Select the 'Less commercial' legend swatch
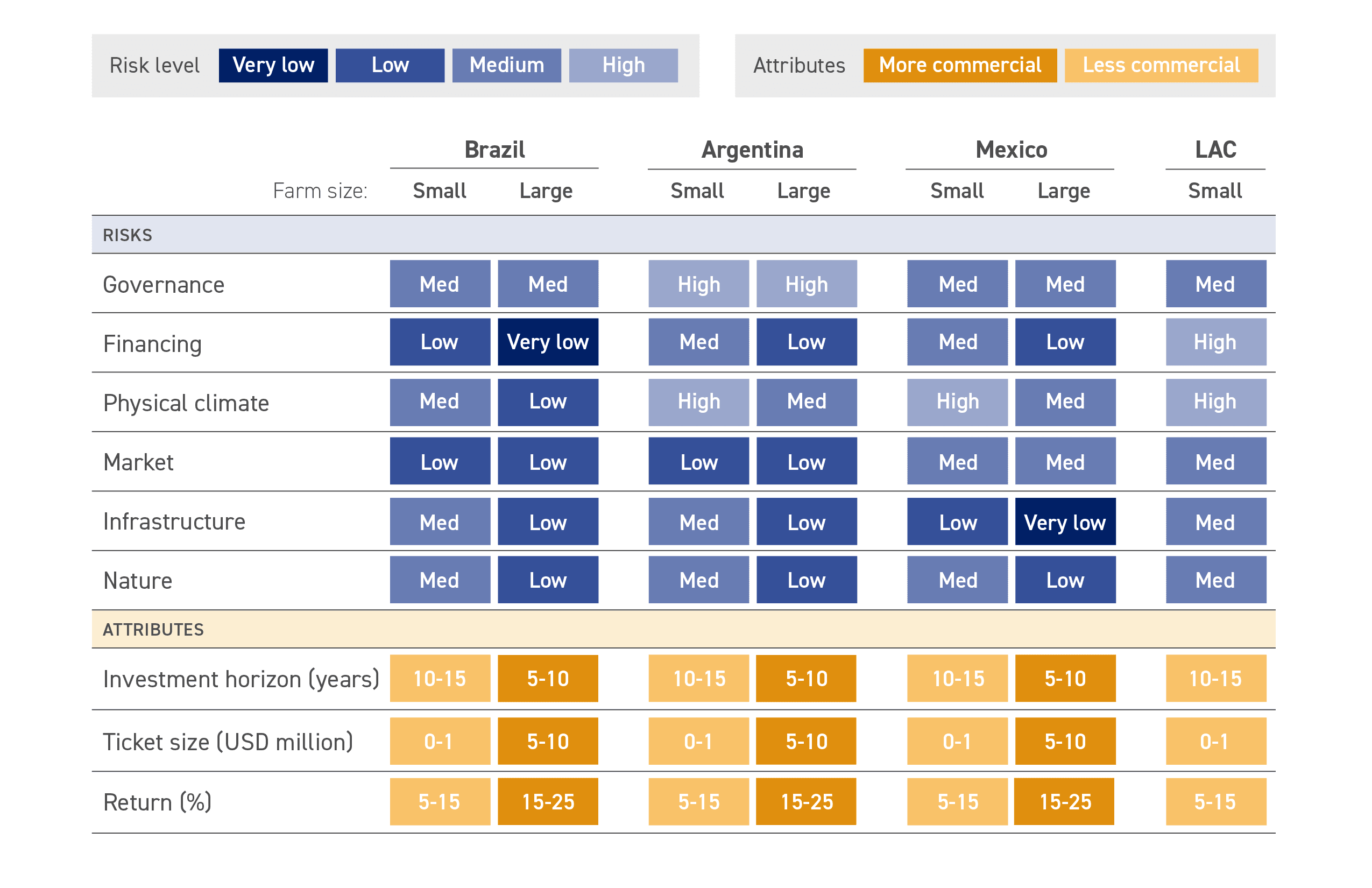 click(x=1161, y=65)
